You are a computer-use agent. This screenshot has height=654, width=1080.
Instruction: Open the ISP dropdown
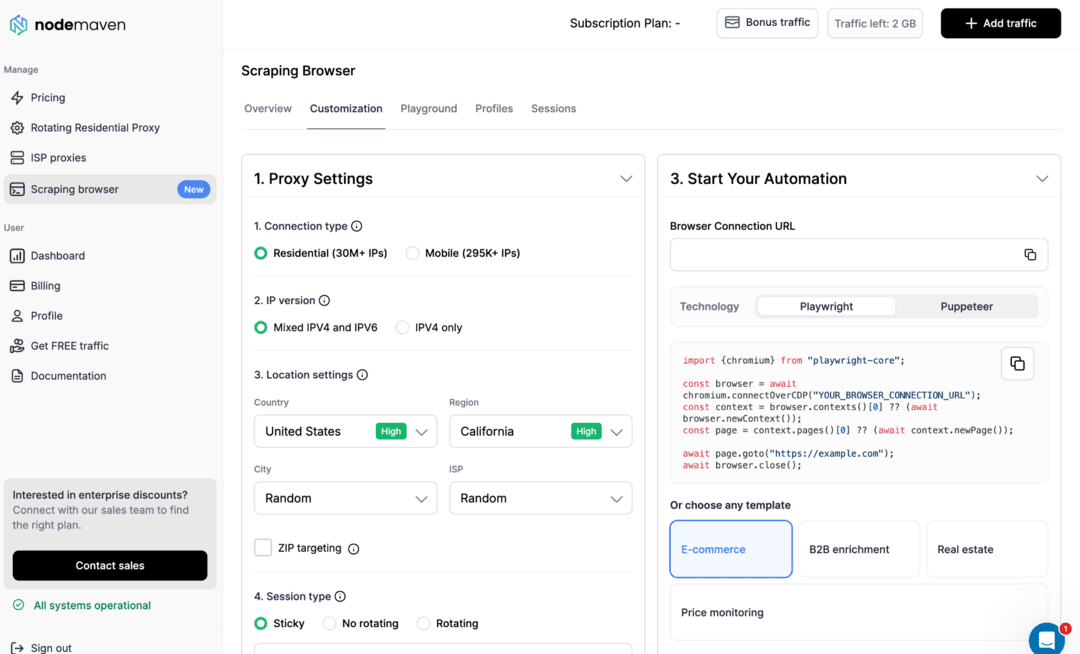(541, 498)
